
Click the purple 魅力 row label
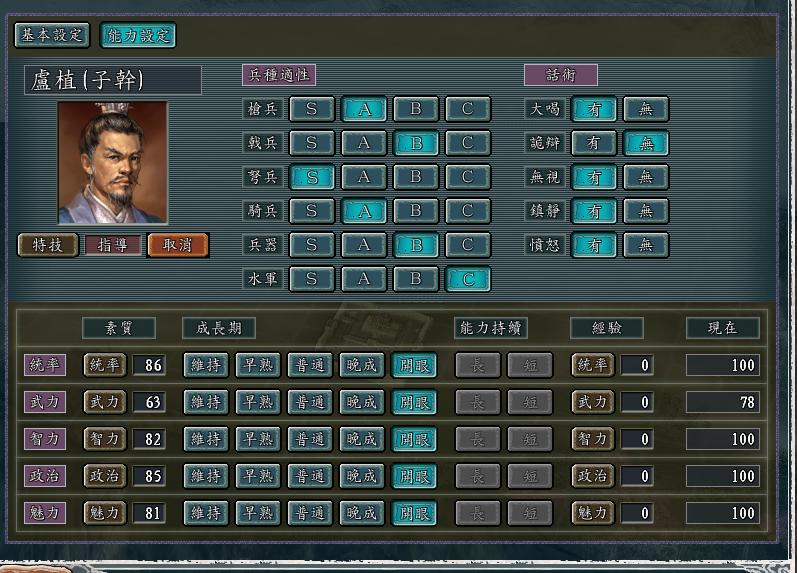[45, 513]
